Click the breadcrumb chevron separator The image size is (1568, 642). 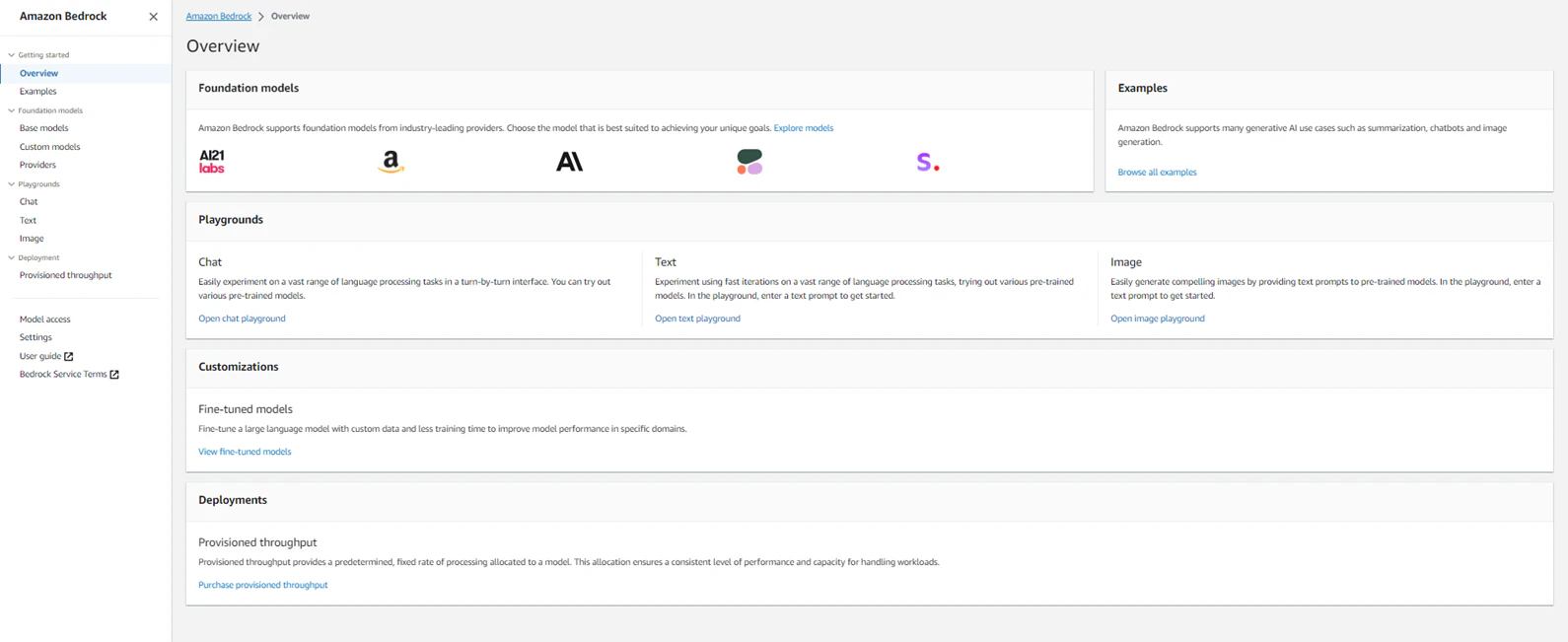(x=261, y=17)
